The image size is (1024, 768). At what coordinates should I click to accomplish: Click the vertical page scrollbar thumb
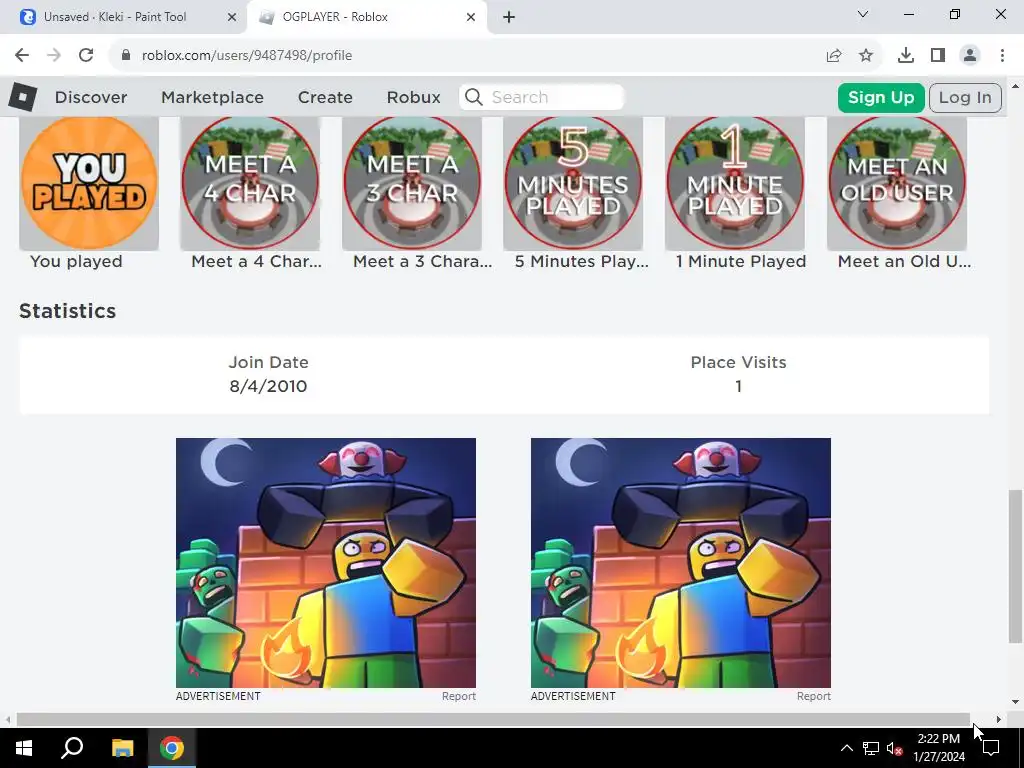pyautogui.click(x=1015, y=566)
